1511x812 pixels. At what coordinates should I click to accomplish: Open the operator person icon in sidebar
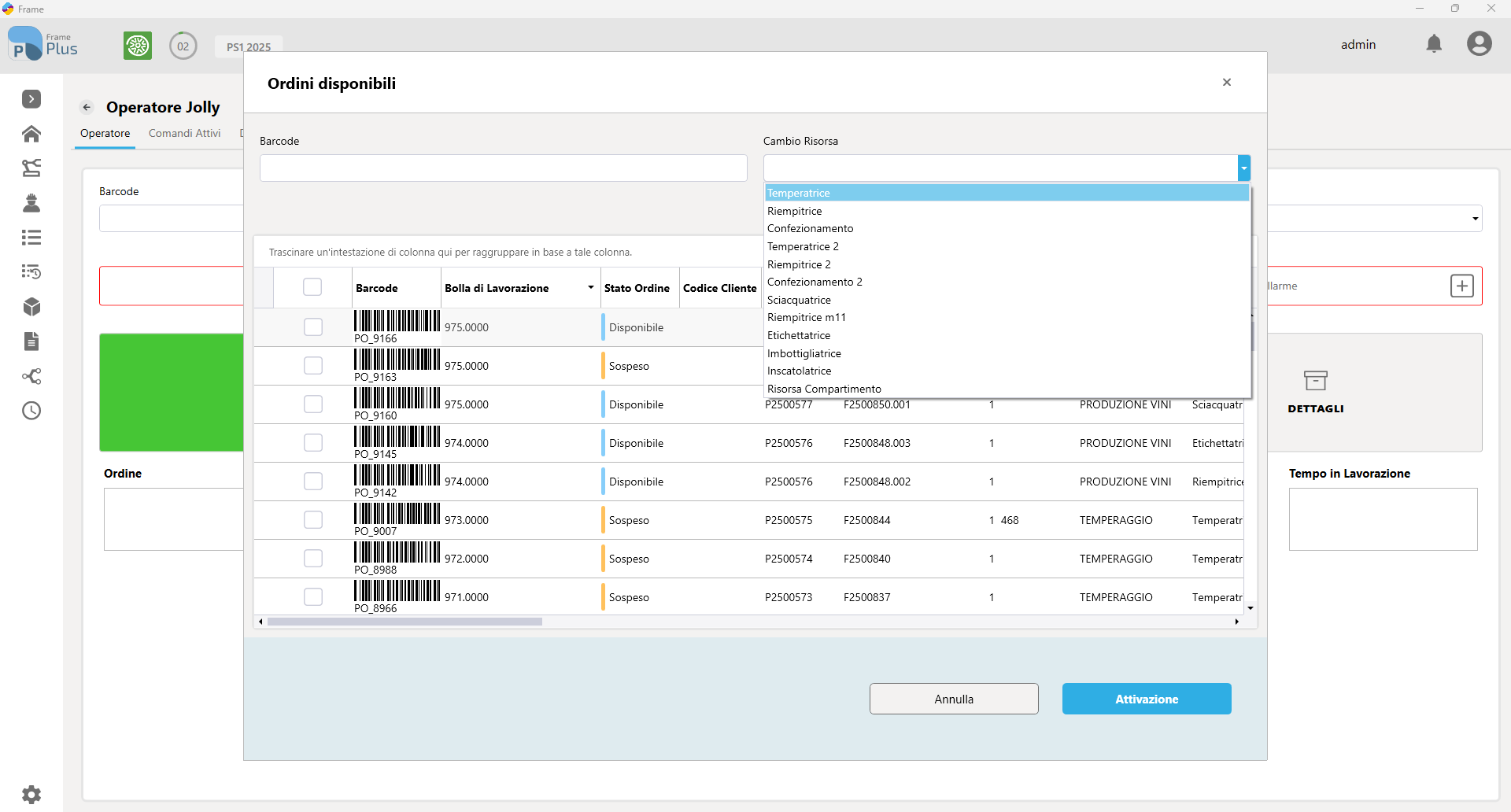coord(31,203)
